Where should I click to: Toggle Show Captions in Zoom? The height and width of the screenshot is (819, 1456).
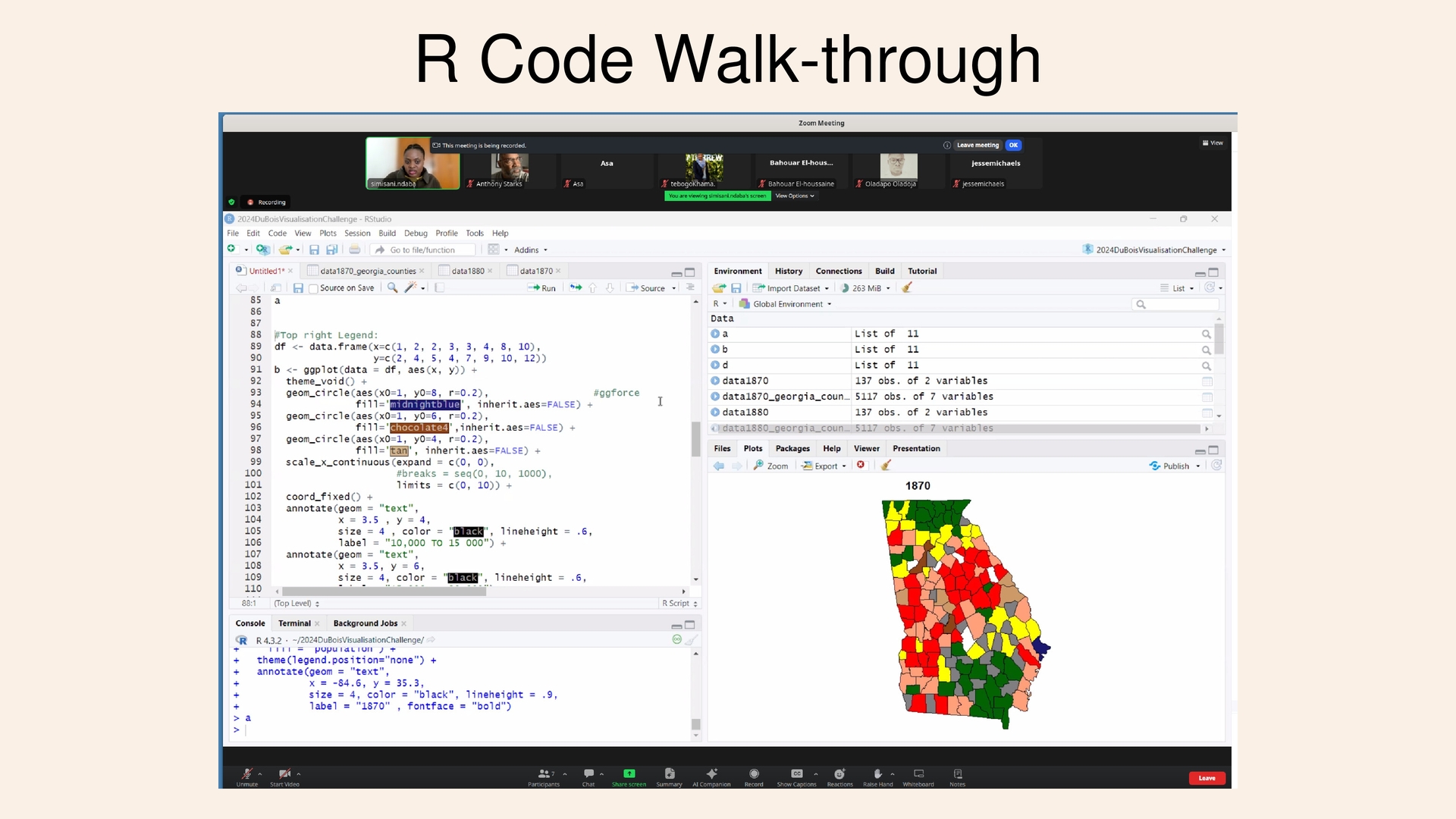point(796,777)
